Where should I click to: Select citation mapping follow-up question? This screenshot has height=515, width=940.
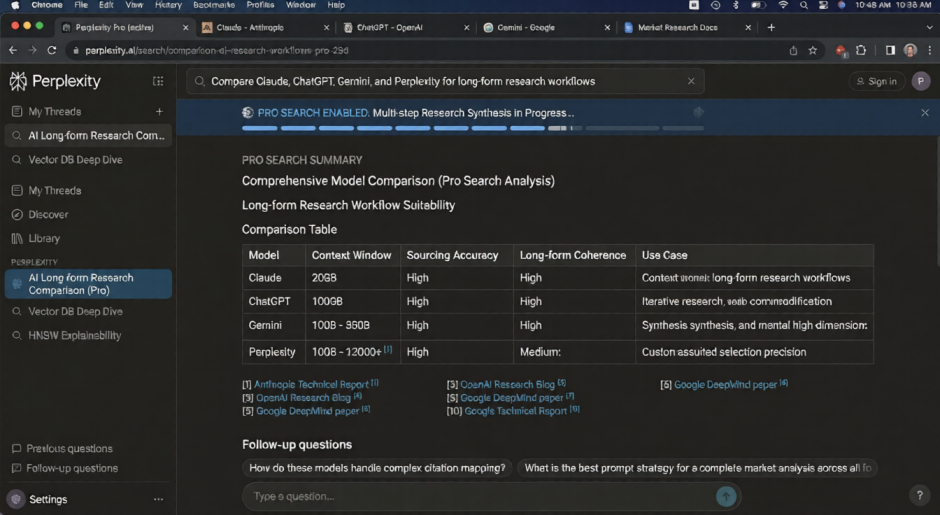click(377, 468)
